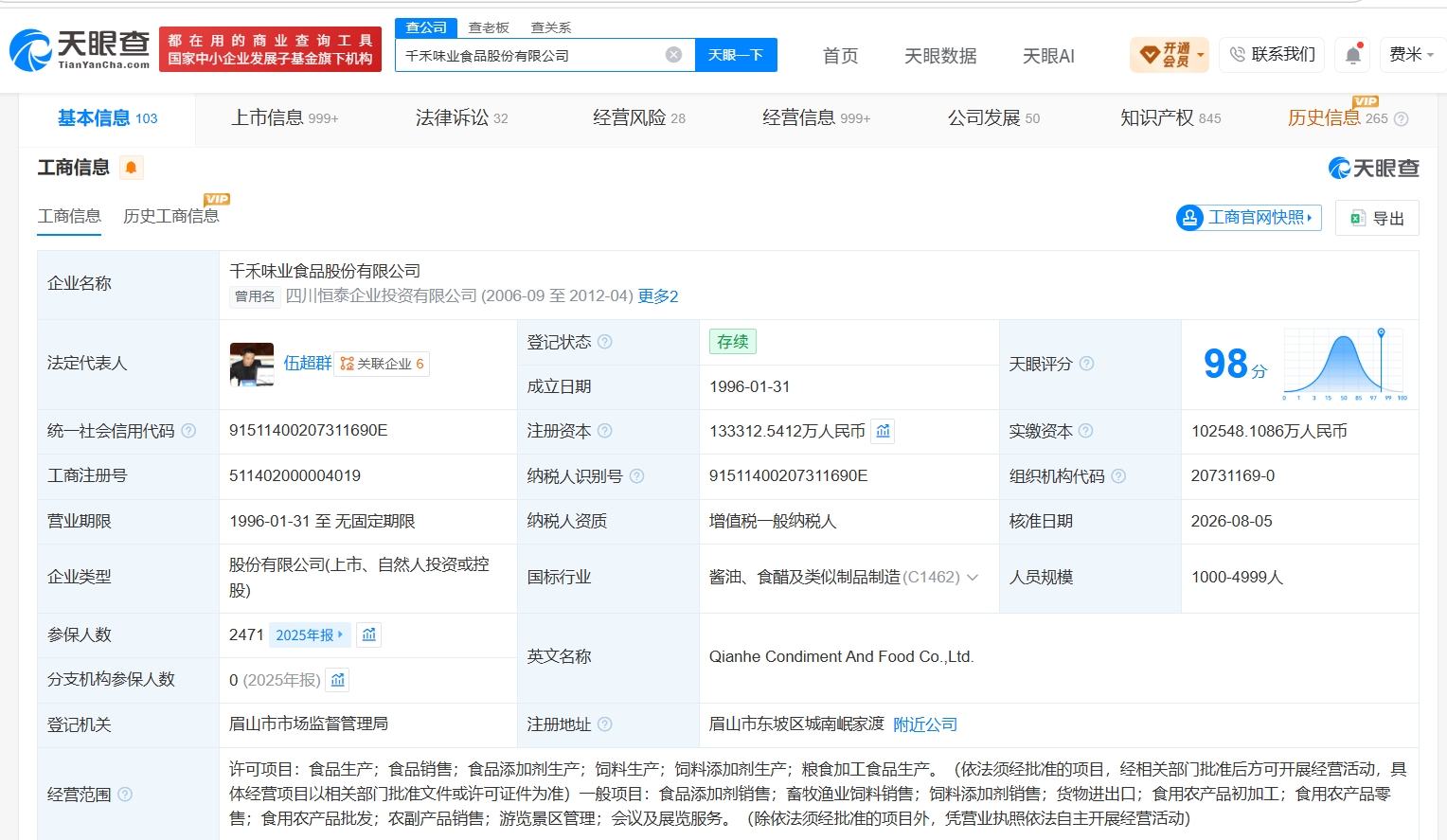Expand the 国标行业 classification chevron

[973, 578]
